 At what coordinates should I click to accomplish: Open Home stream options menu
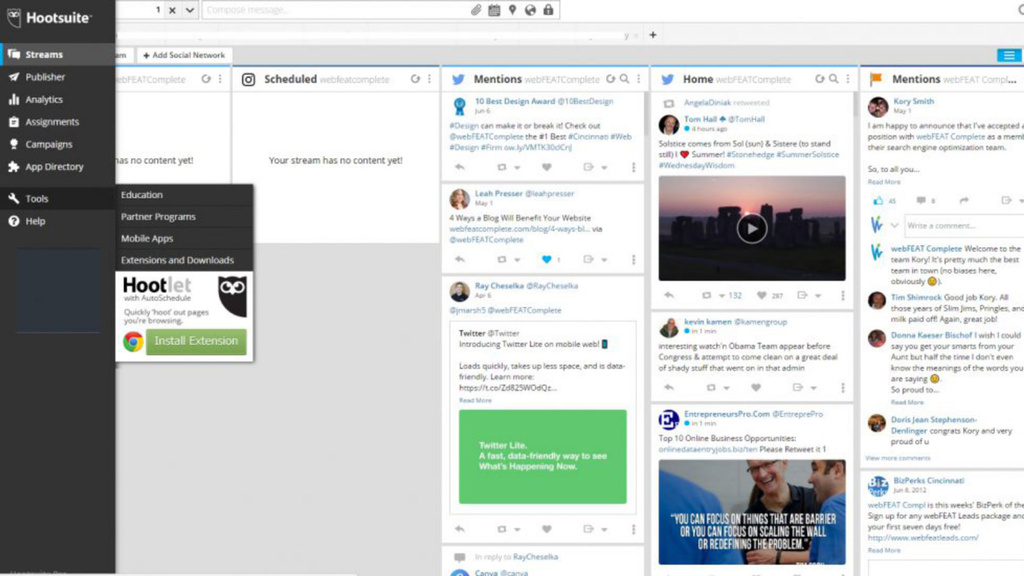[848, 79]
